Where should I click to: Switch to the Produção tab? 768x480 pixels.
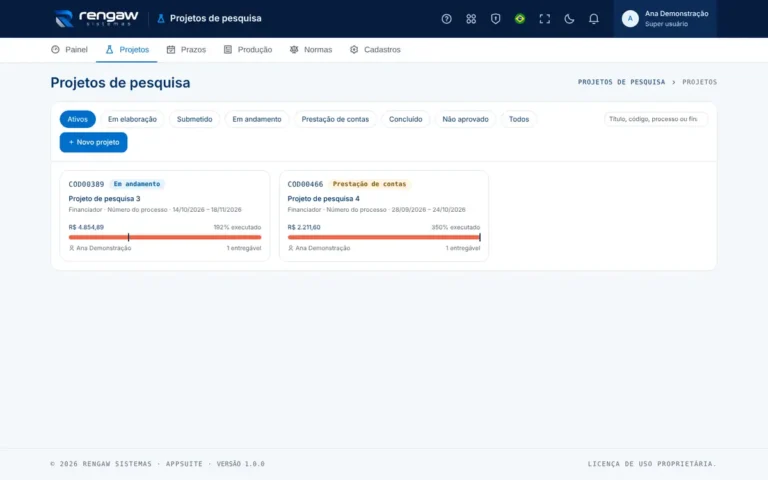point(247,49)
